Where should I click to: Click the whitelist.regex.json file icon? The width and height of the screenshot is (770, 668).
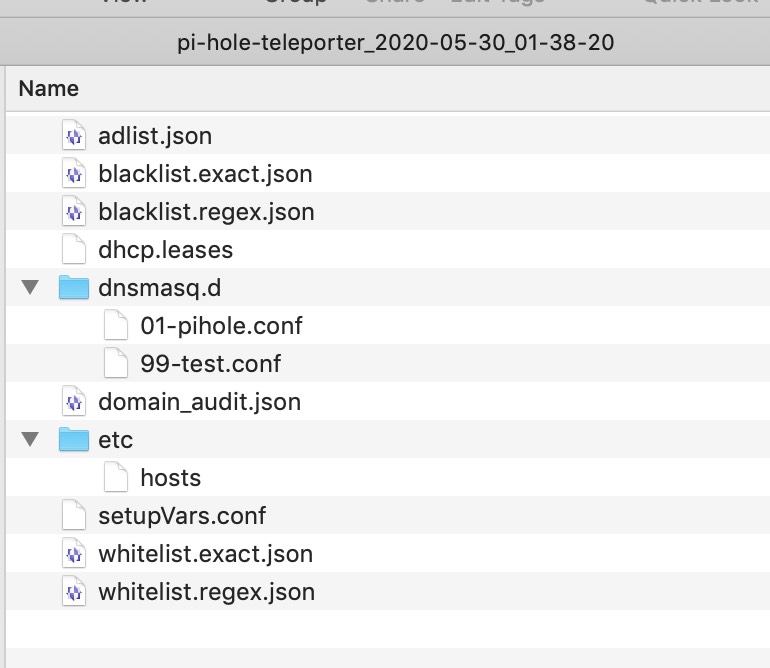74,592
